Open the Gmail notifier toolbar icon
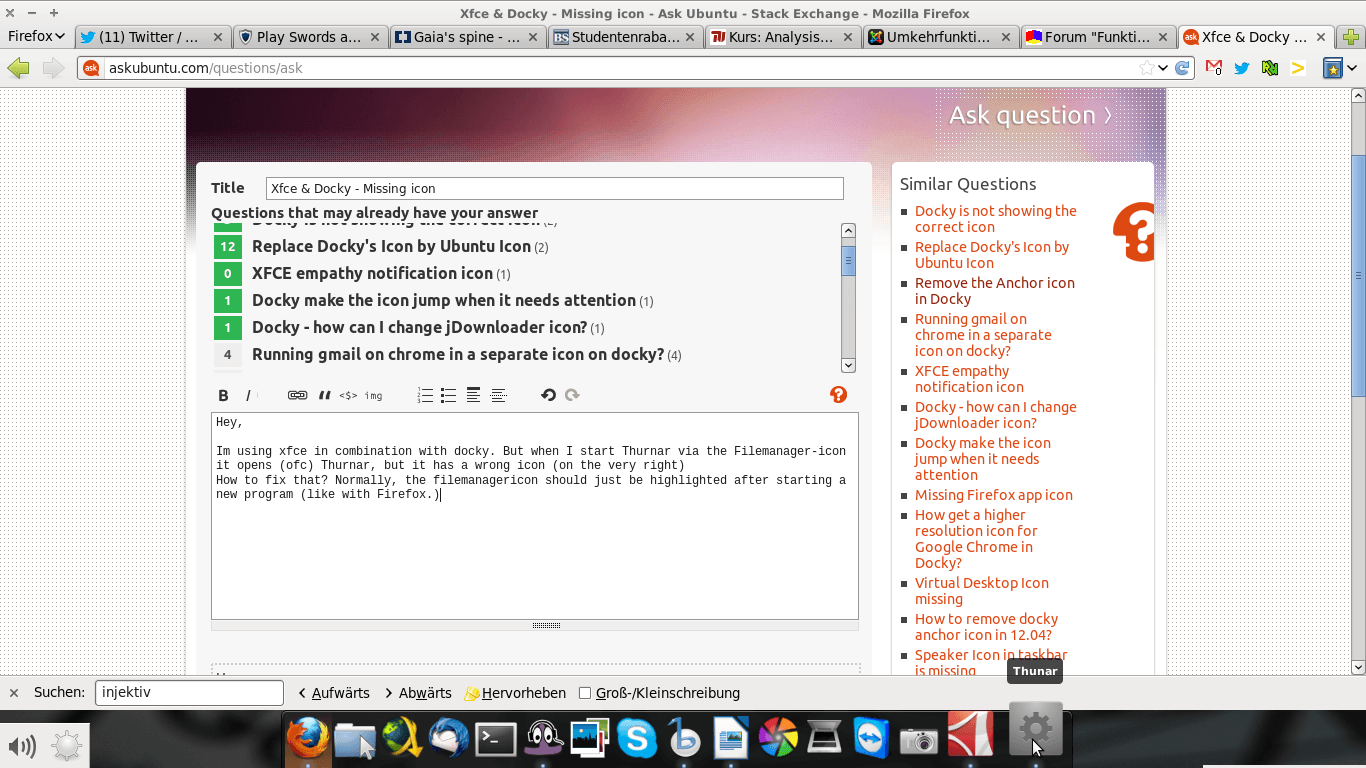 pos(1214,68)
